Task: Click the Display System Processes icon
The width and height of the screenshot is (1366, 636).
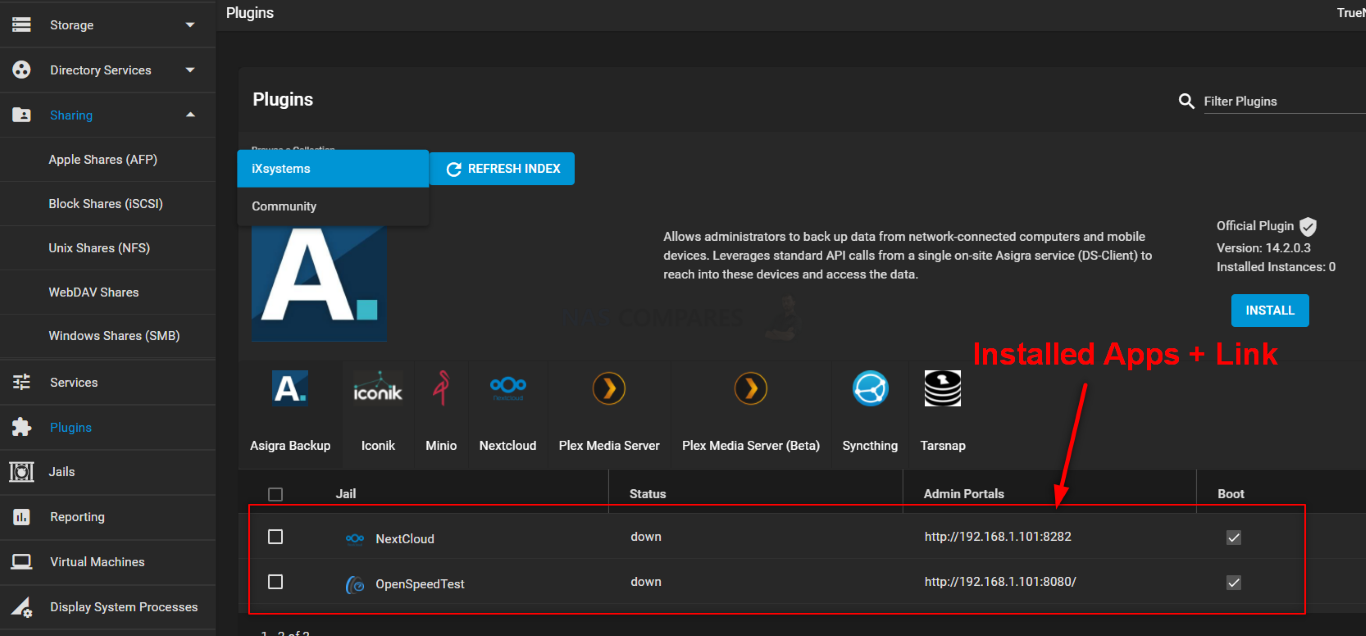Action: [21, 607]
